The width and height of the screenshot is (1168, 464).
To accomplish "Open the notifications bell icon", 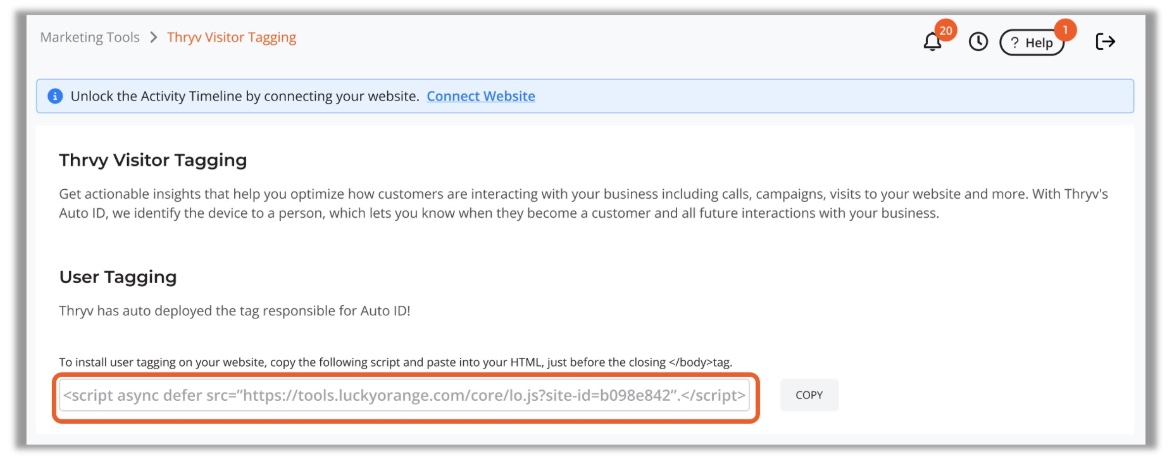I will [932, 42].
